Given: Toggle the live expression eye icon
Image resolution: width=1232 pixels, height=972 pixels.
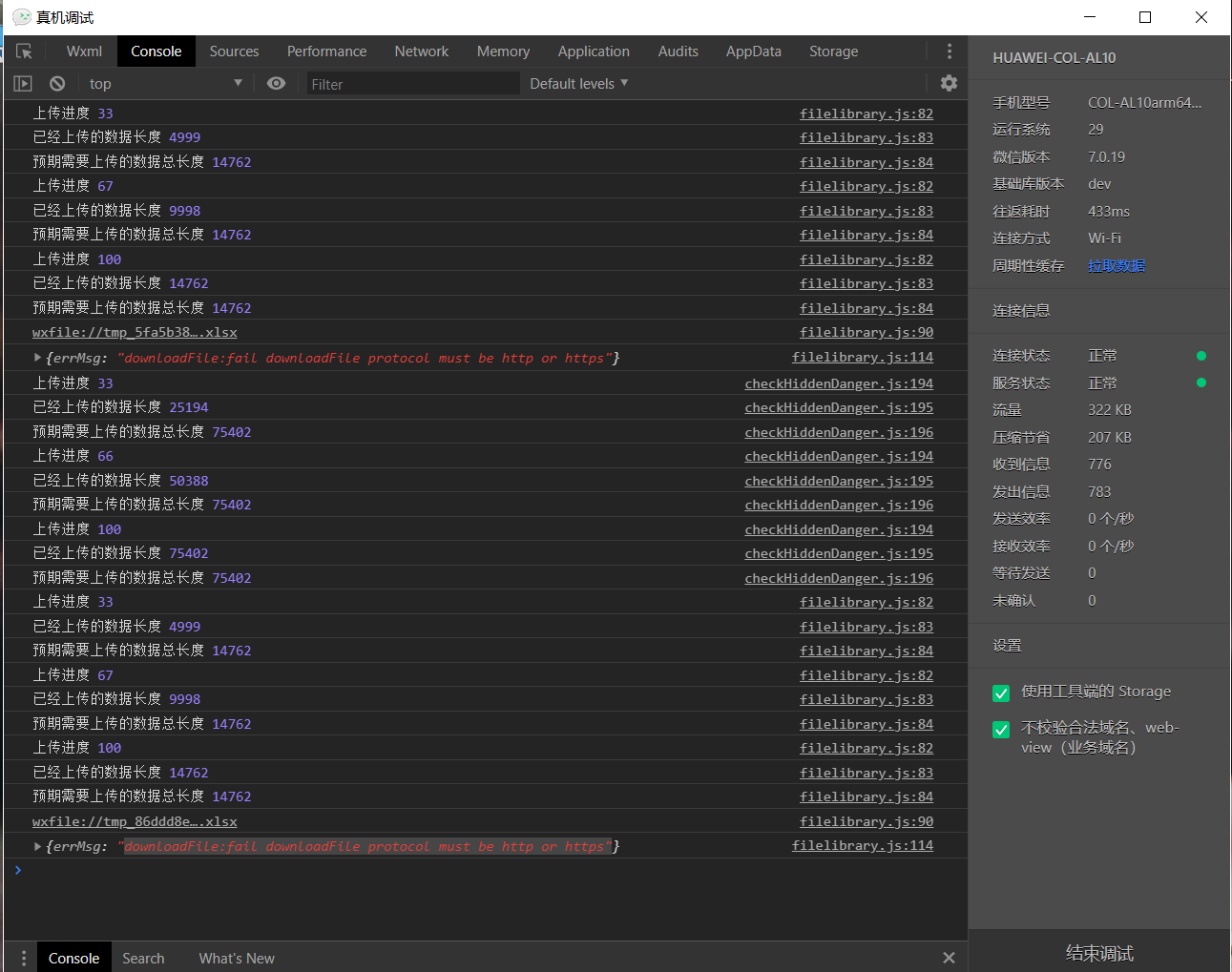Looking at the screenshot, I should pos(276,83).
